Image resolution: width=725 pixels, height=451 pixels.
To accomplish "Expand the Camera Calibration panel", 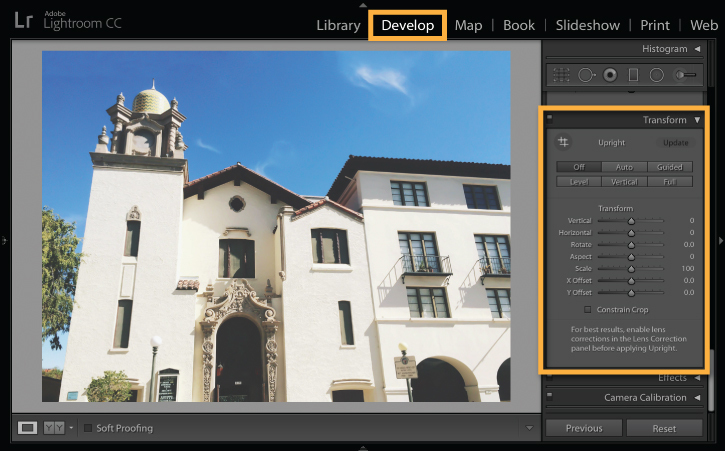I will pyautogui.click(x=697, y=397).
